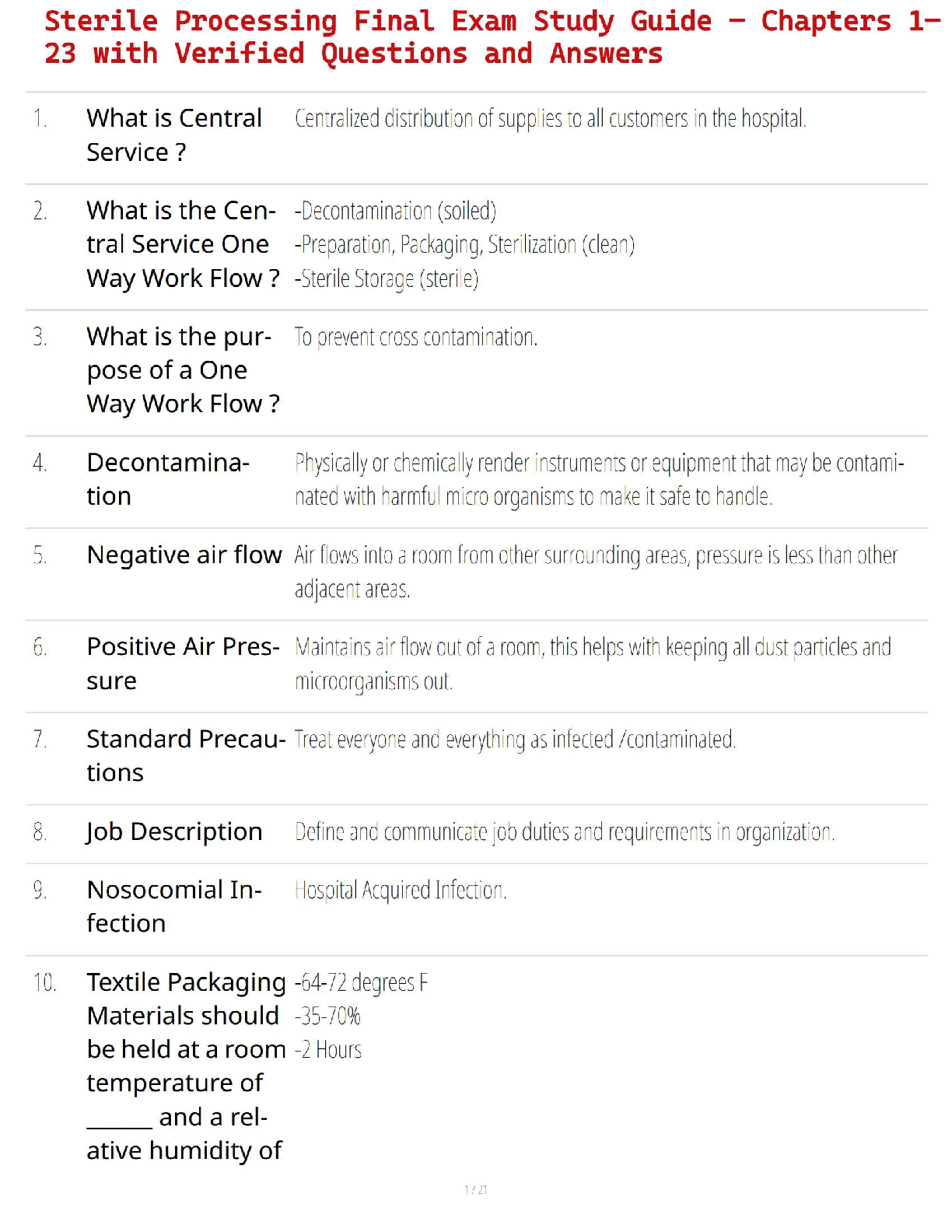
Task: Click the "Decontamination" term in row 4
Action: [x=167, y=479]
